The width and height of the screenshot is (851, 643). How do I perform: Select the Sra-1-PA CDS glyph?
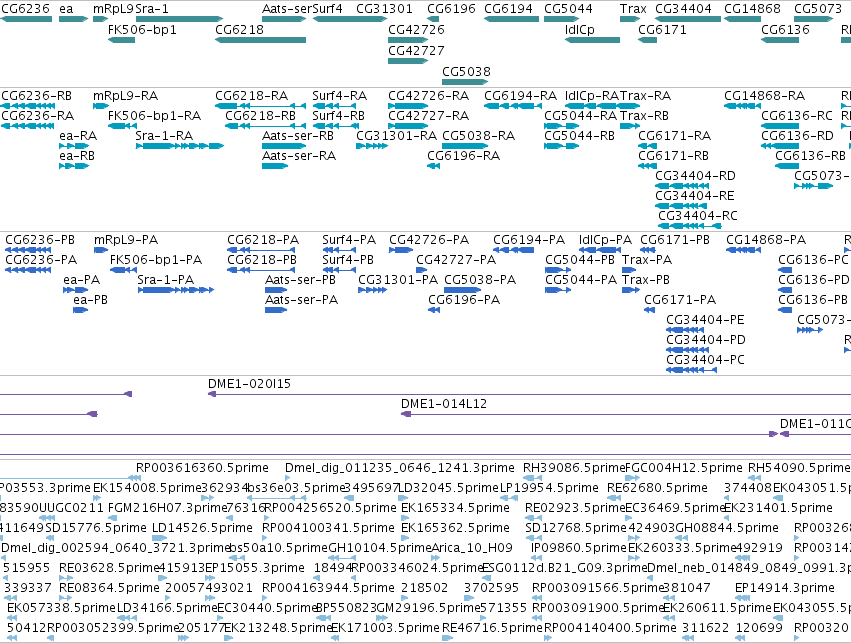pyautogui.click(x=176, y=290)
